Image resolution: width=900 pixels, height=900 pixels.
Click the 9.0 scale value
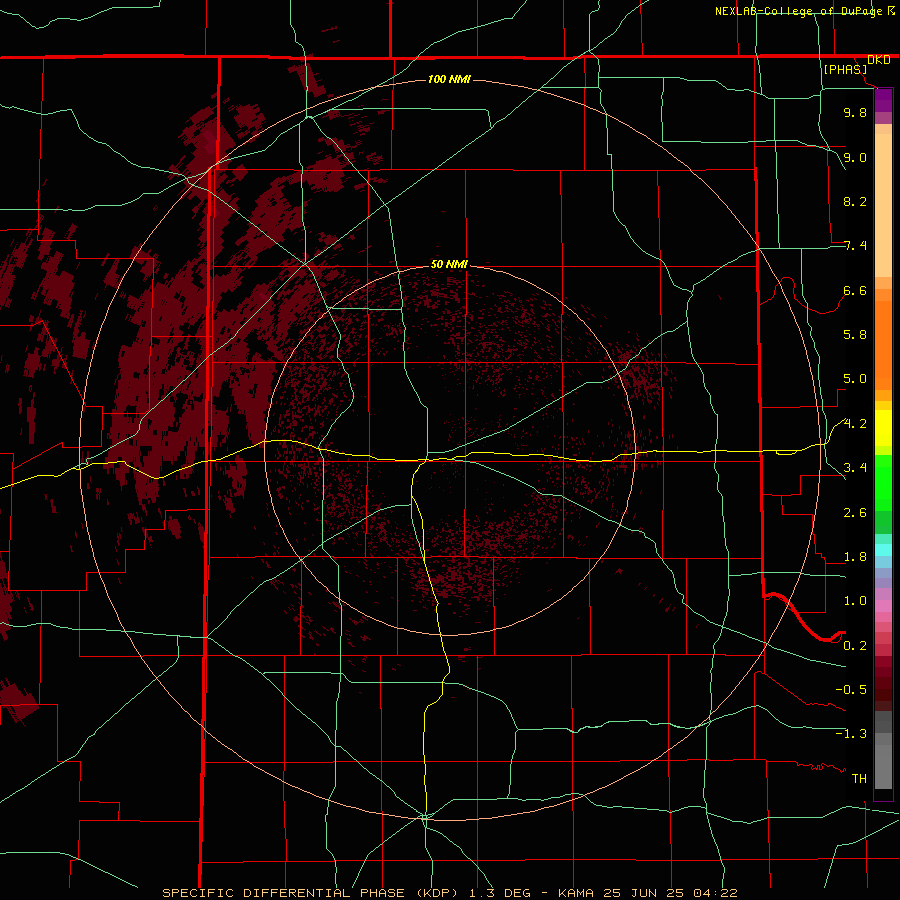coord(855,157)
